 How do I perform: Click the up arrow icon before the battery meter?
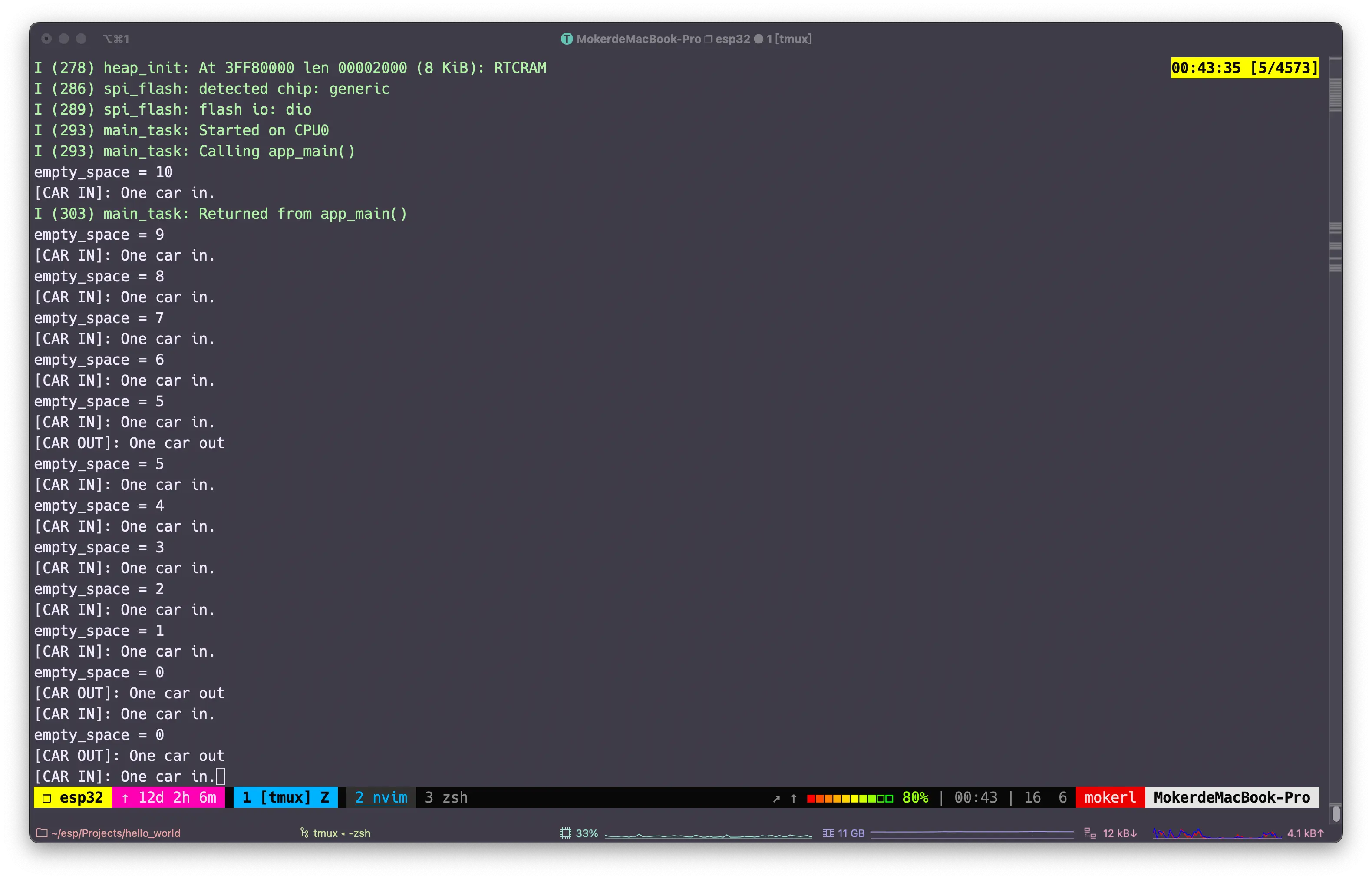tap(794, 798)
